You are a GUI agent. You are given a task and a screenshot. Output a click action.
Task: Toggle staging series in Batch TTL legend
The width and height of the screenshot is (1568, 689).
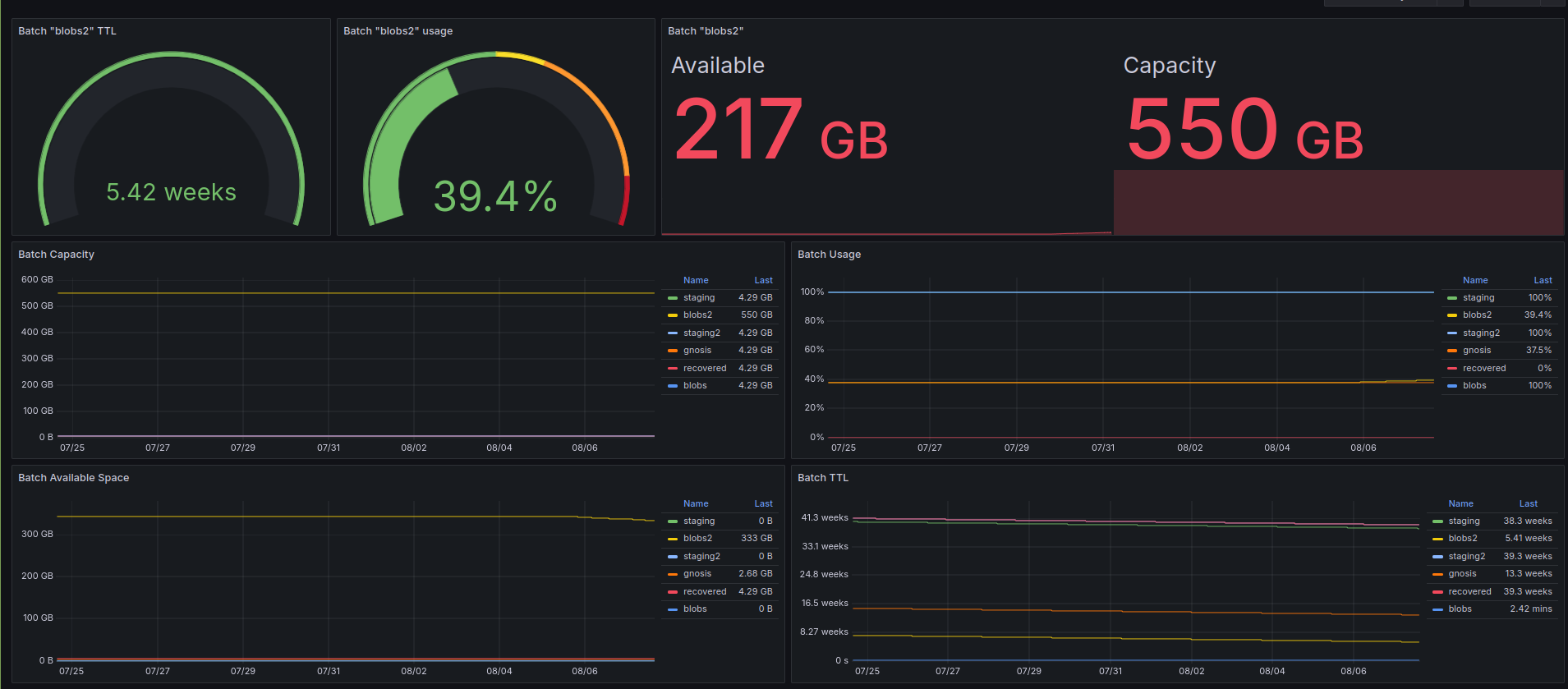tap(1465, 521)
